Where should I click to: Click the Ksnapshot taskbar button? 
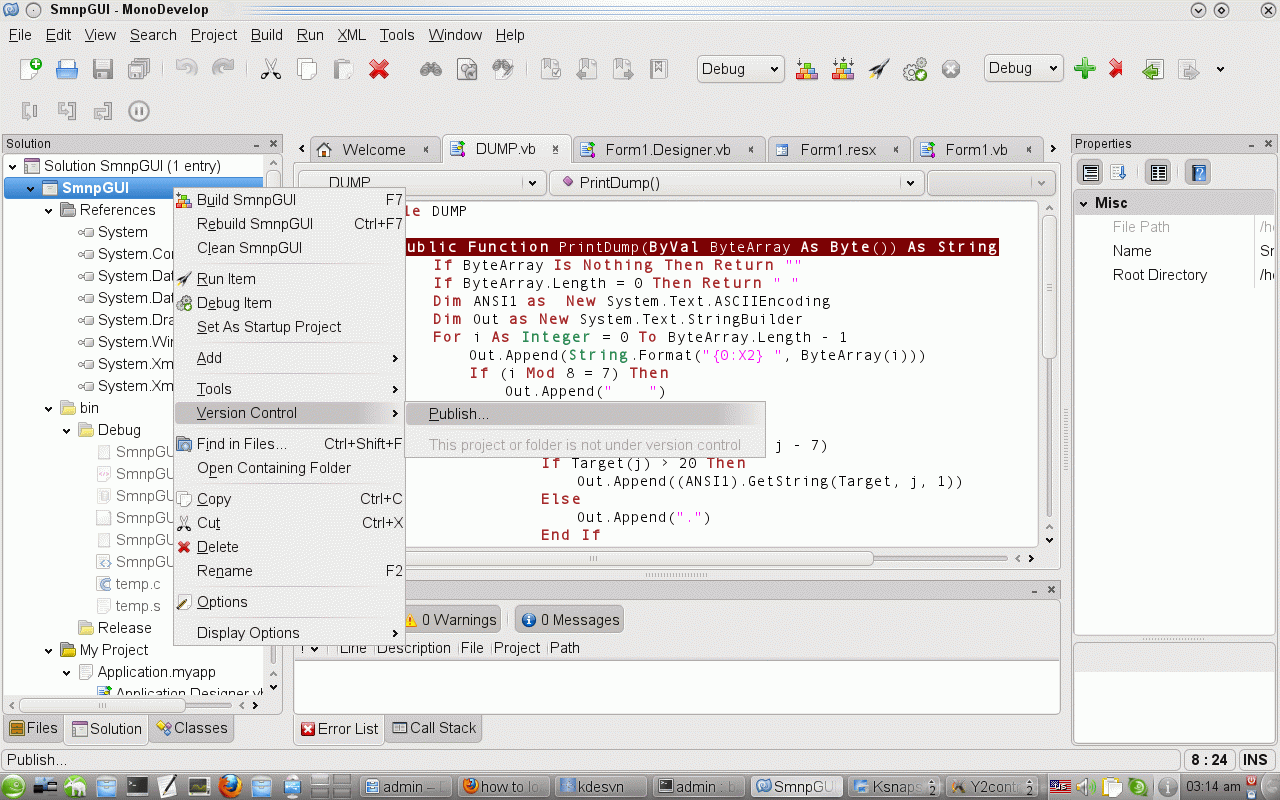(x=892, y=787)
